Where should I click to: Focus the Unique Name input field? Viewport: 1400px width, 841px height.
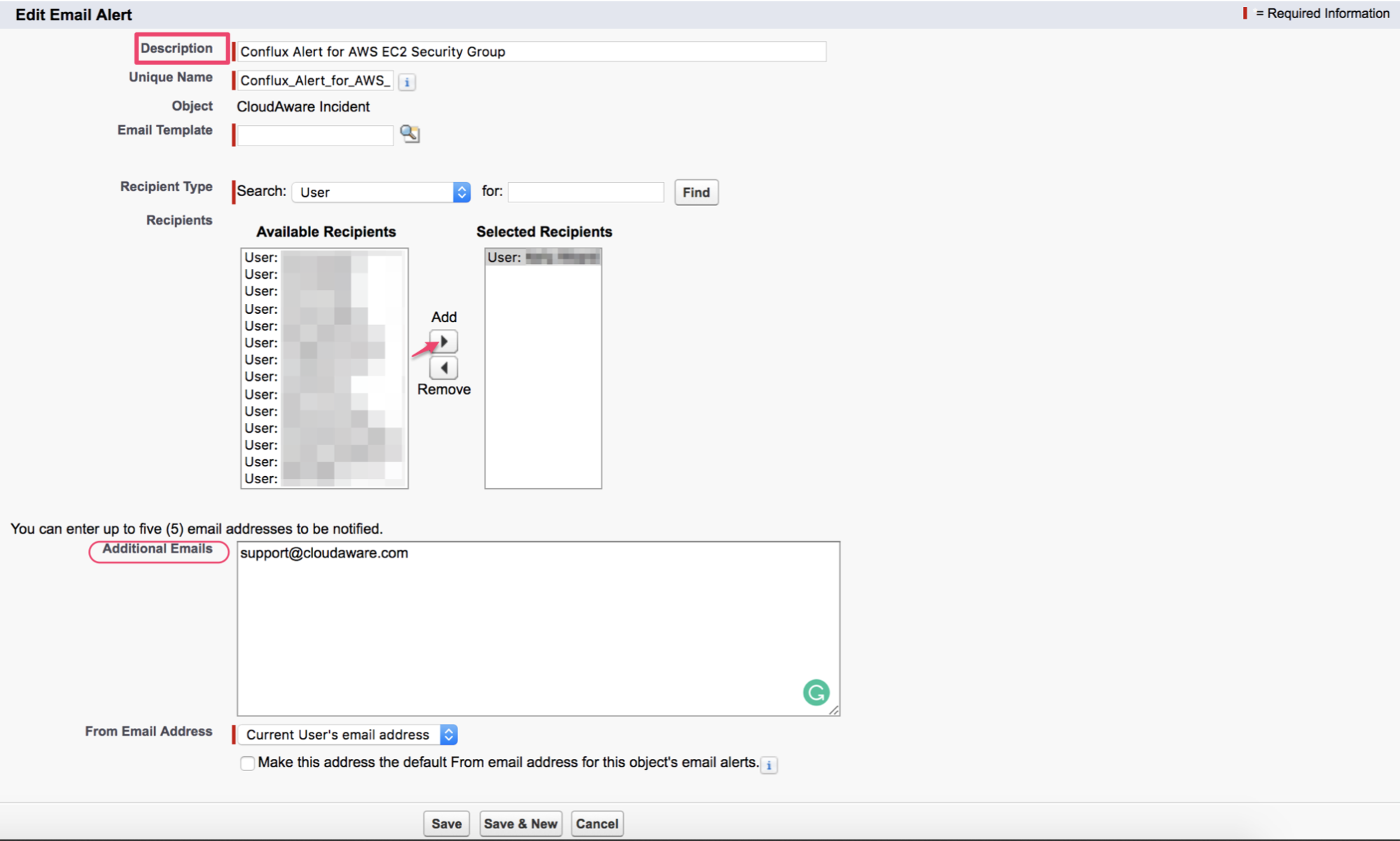(314, 81)
